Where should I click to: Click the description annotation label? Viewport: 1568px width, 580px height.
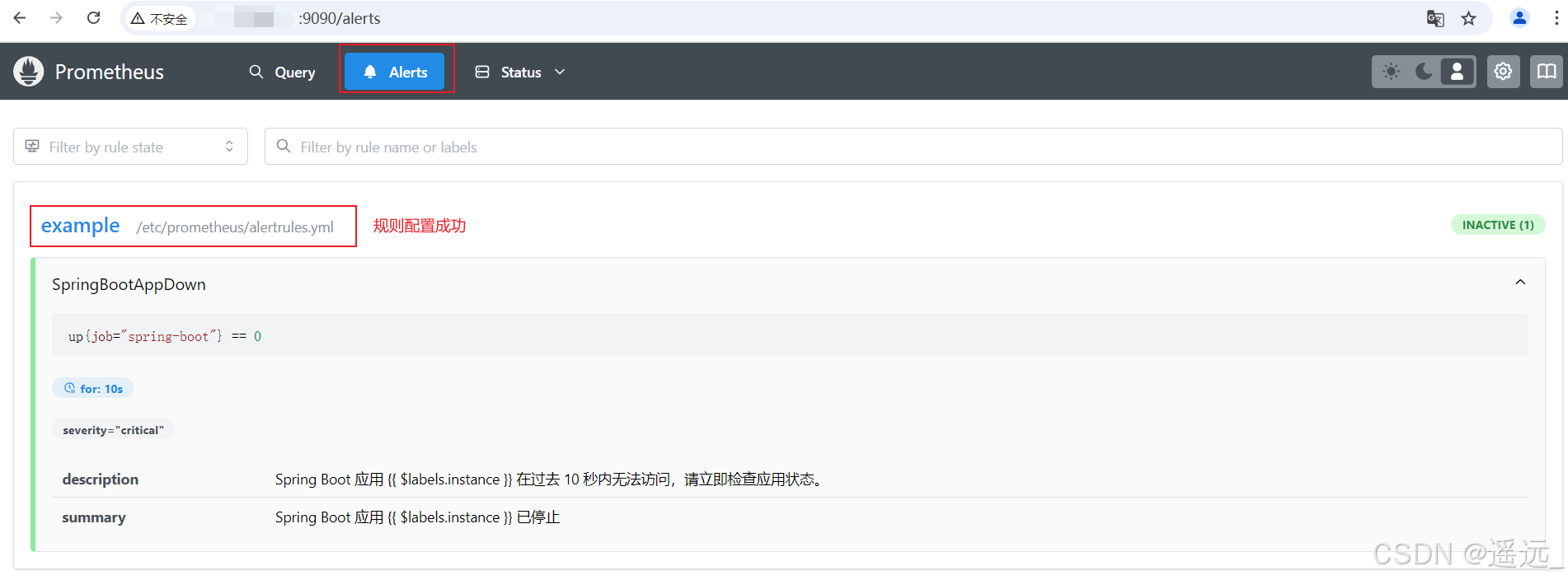(x=101, y=479)
